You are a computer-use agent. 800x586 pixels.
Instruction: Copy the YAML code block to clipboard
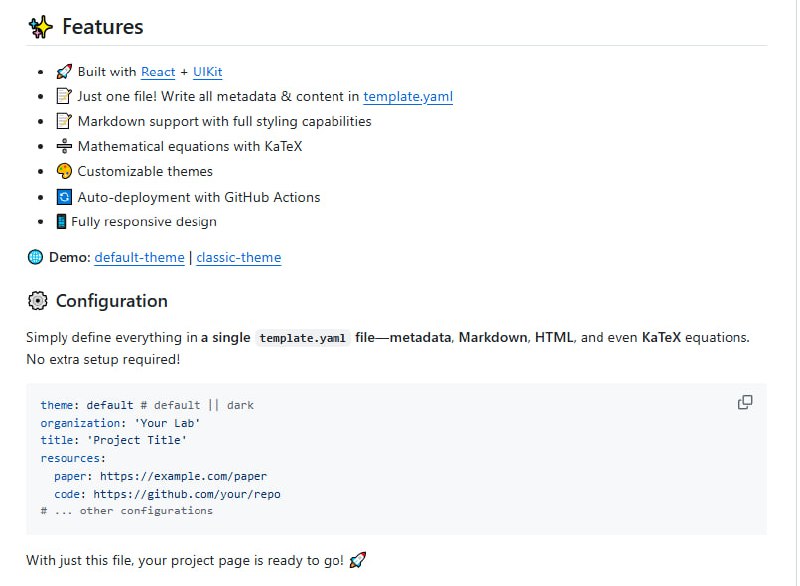(745, 402)
